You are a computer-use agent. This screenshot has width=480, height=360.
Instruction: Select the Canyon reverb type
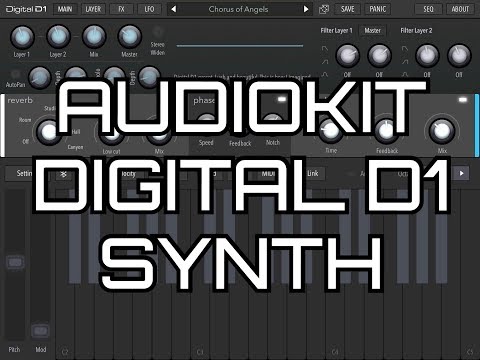tap(75, 147)
